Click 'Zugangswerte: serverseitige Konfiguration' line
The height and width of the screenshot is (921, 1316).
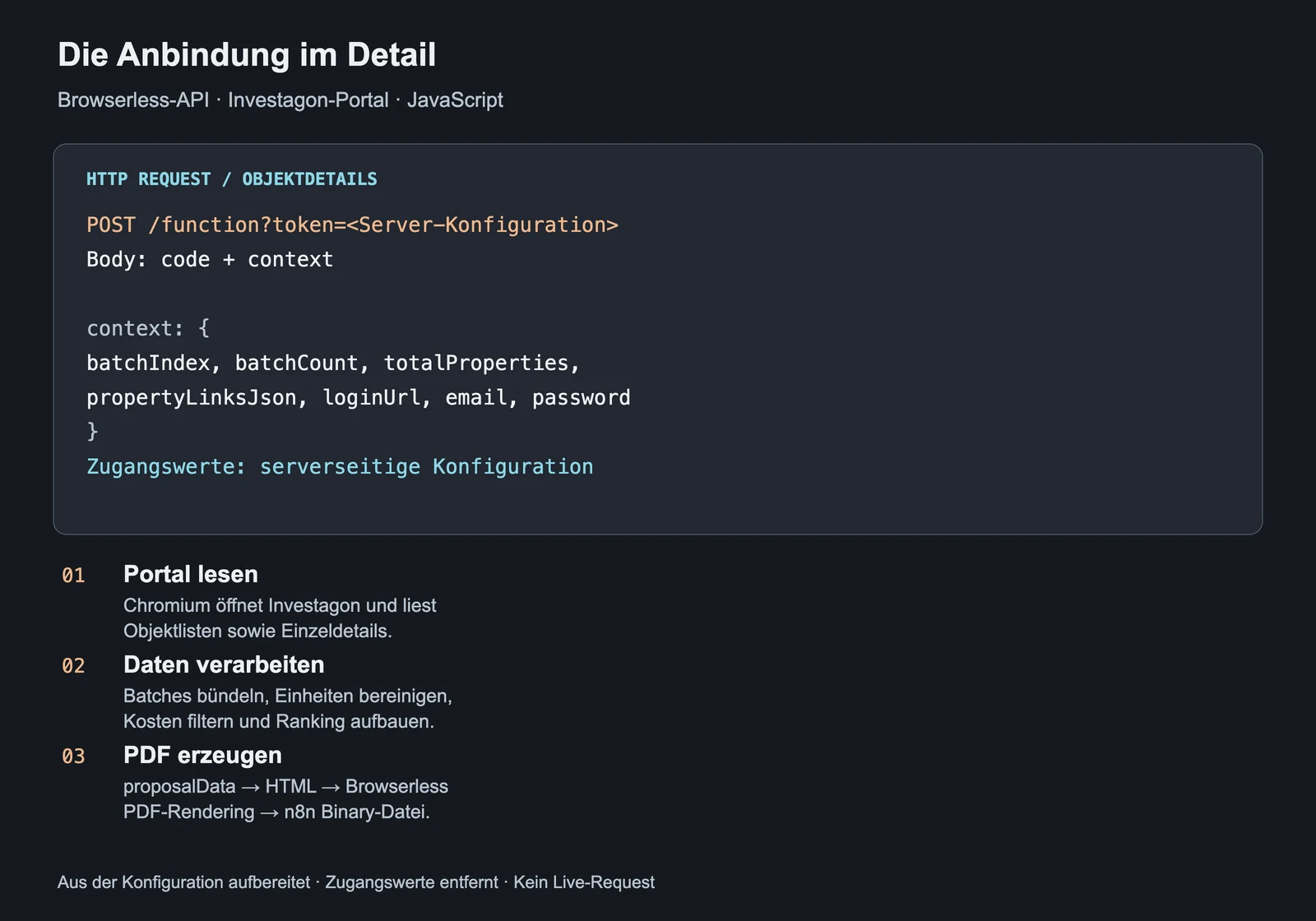click(x=340, y=467)
